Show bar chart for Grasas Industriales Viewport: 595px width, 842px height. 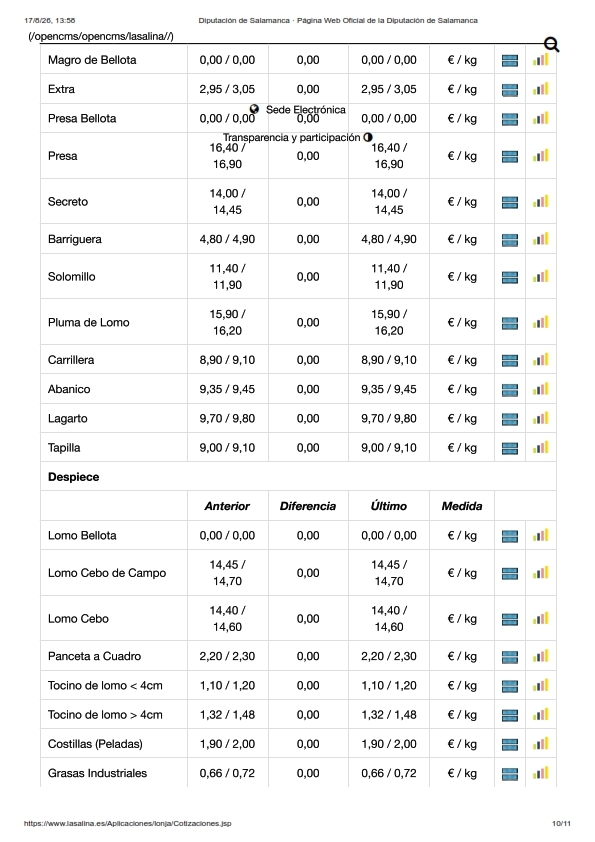pyautogui.click(x=541, y=773)
